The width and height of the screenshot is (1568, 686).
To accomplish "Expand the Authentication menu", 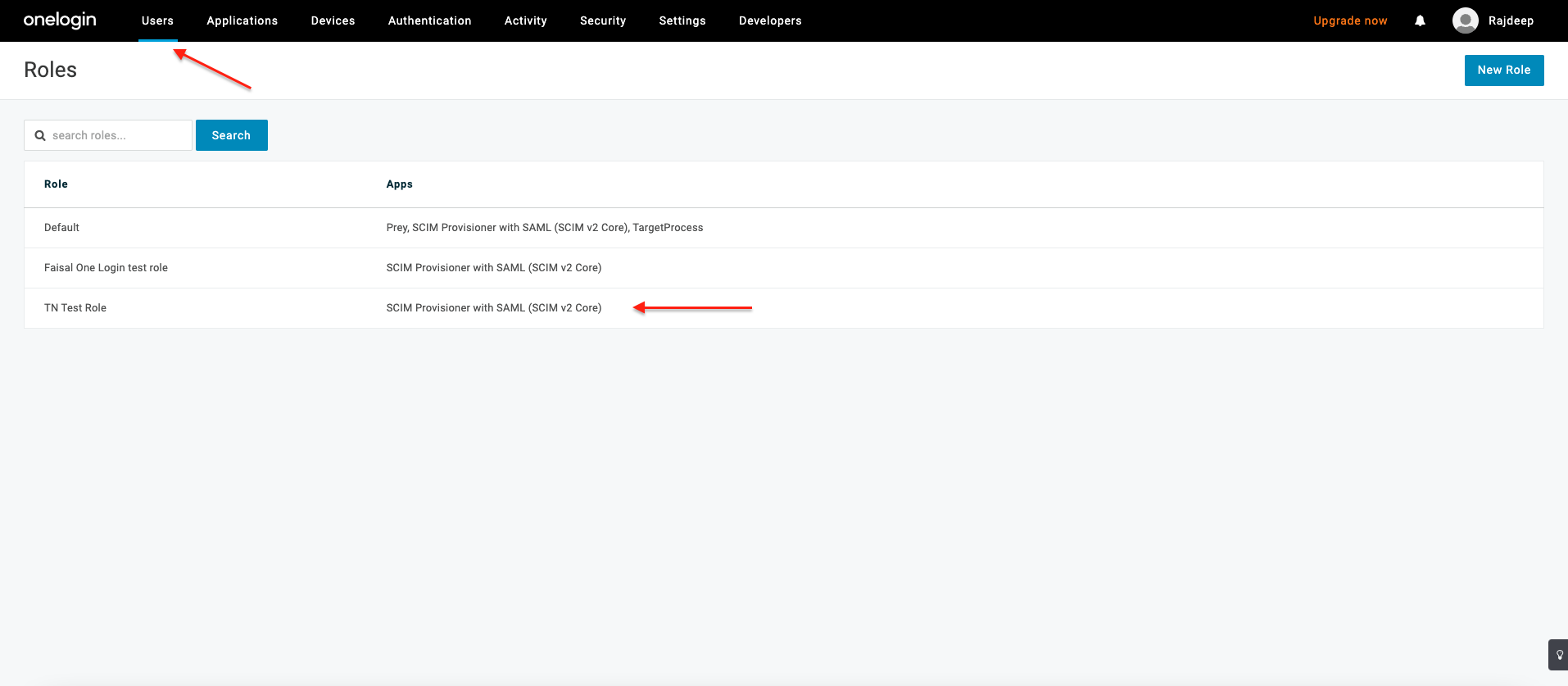I will pyautogui.click(x=429, y=20).
